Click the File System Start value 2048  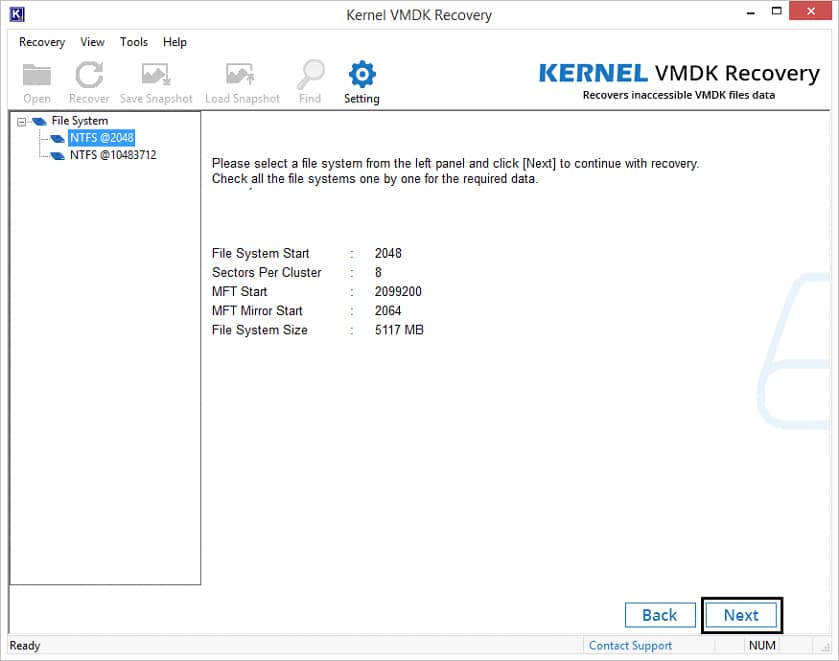(388, 253)
